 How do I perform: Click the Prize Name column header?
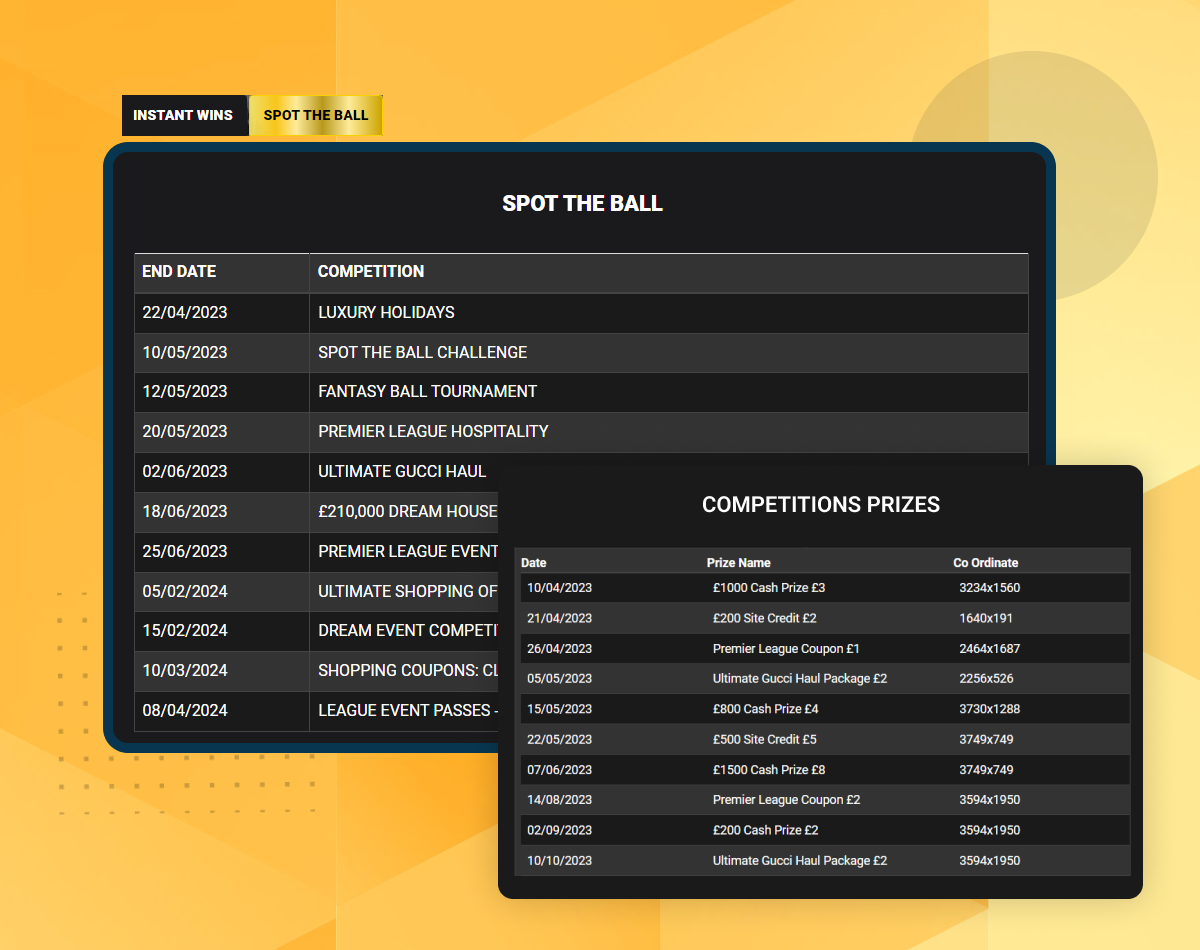click(738, 563)
